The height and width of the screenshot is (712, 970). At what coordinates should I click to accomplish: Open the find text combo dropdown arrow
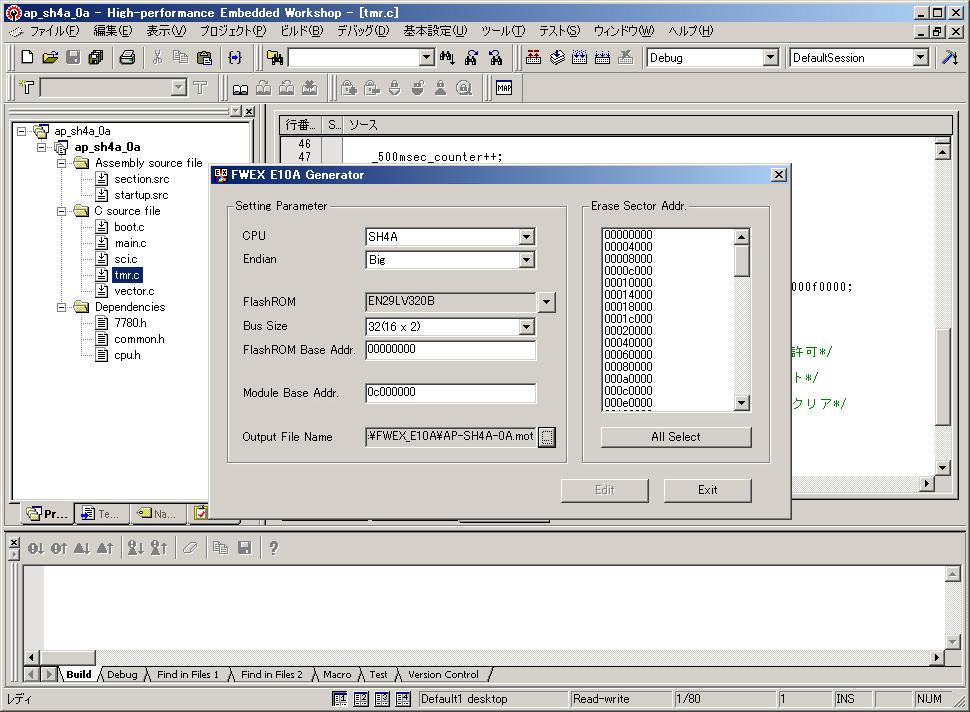coord(427,58)
